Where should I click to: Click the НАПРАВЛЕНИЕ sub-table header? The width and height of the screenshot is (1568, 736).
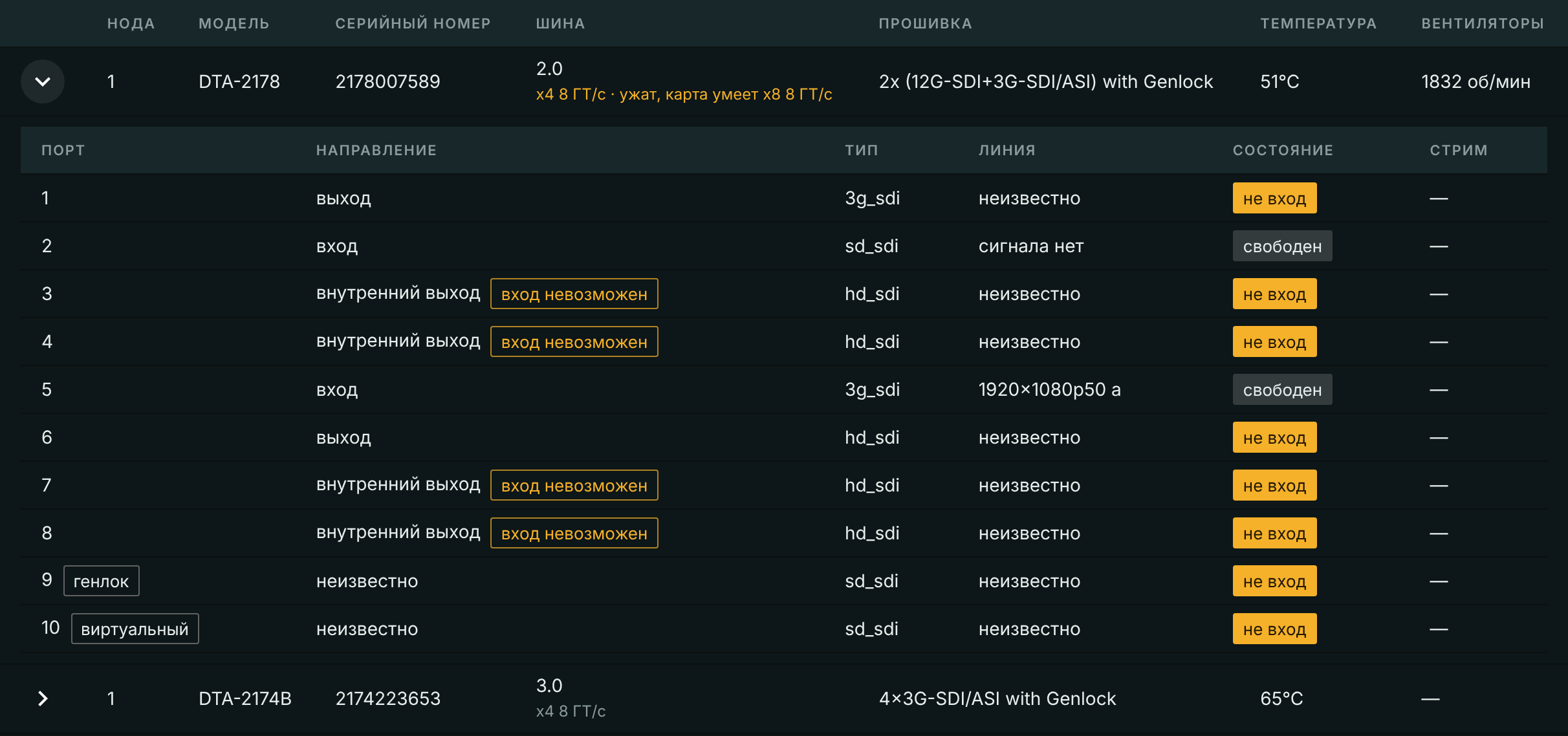376,150
